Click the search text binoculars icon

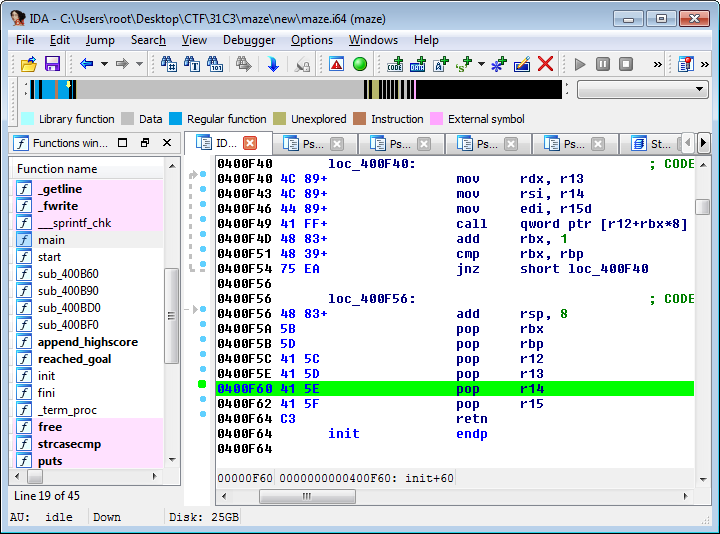tap(191, 64)
